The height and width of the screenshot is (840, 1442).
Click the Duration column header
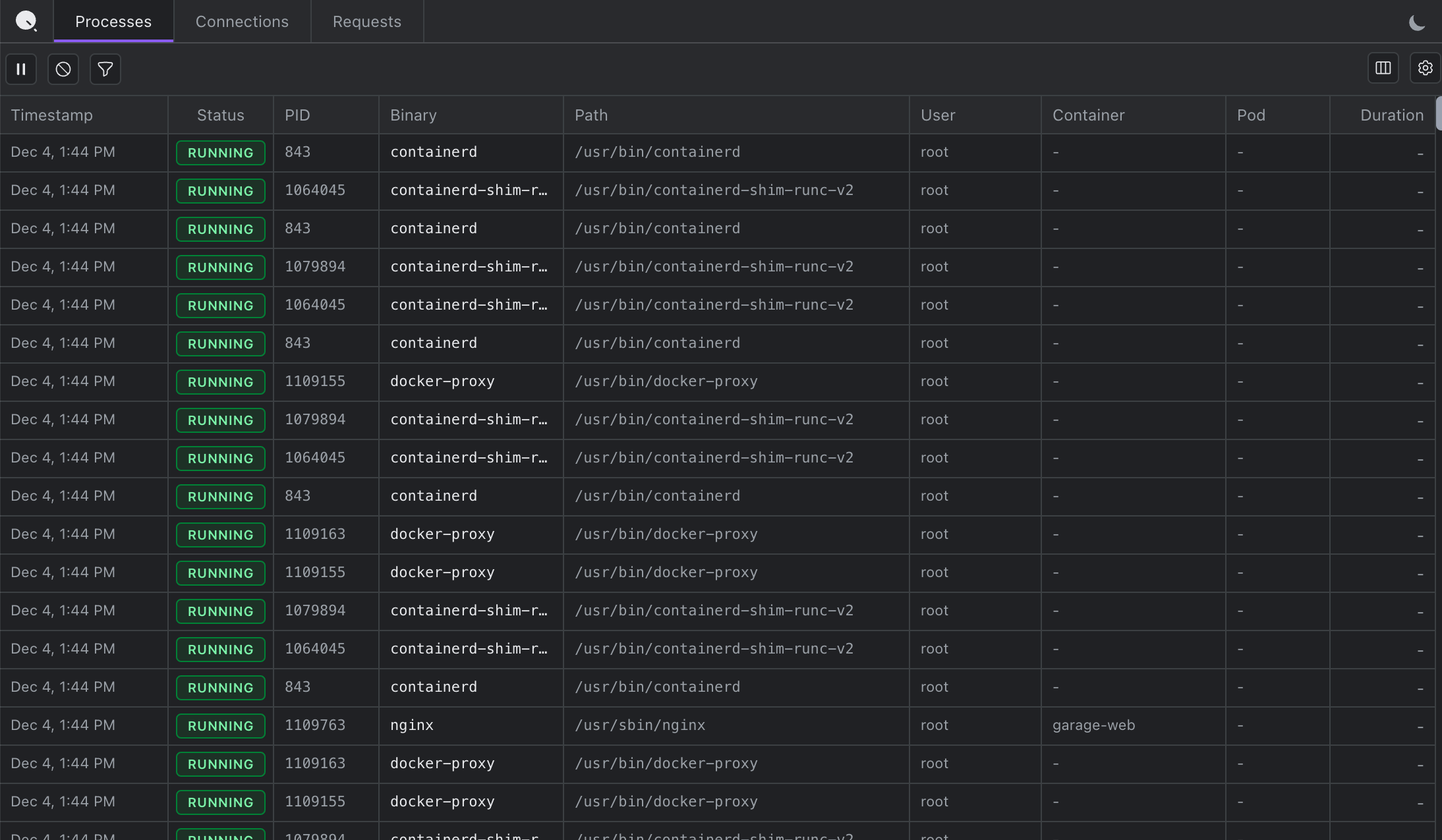pos(1391,115)
